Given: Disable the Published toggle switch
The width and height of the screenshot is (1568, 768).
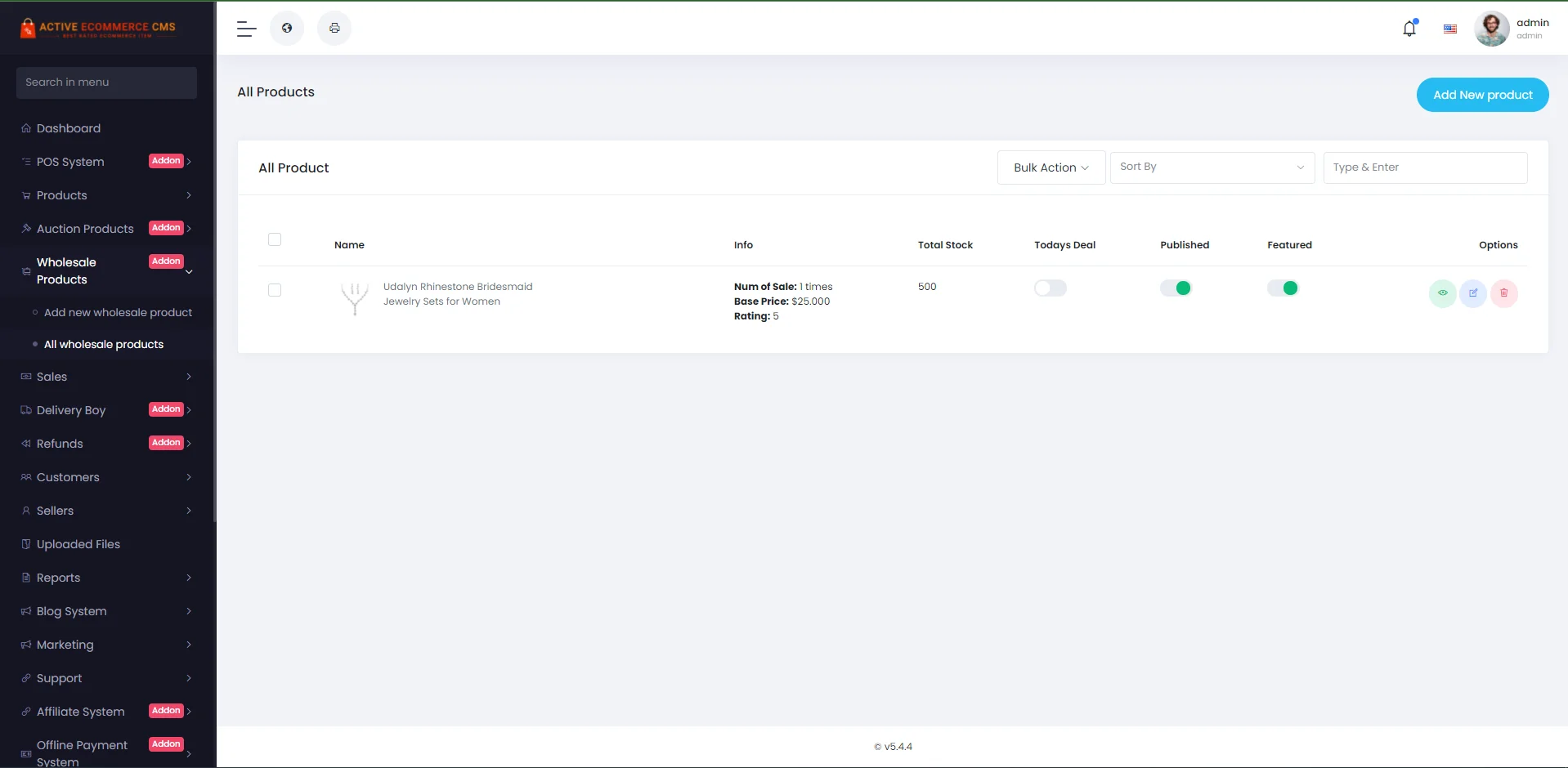Looking at the screenshot, I should point(1176,288).
